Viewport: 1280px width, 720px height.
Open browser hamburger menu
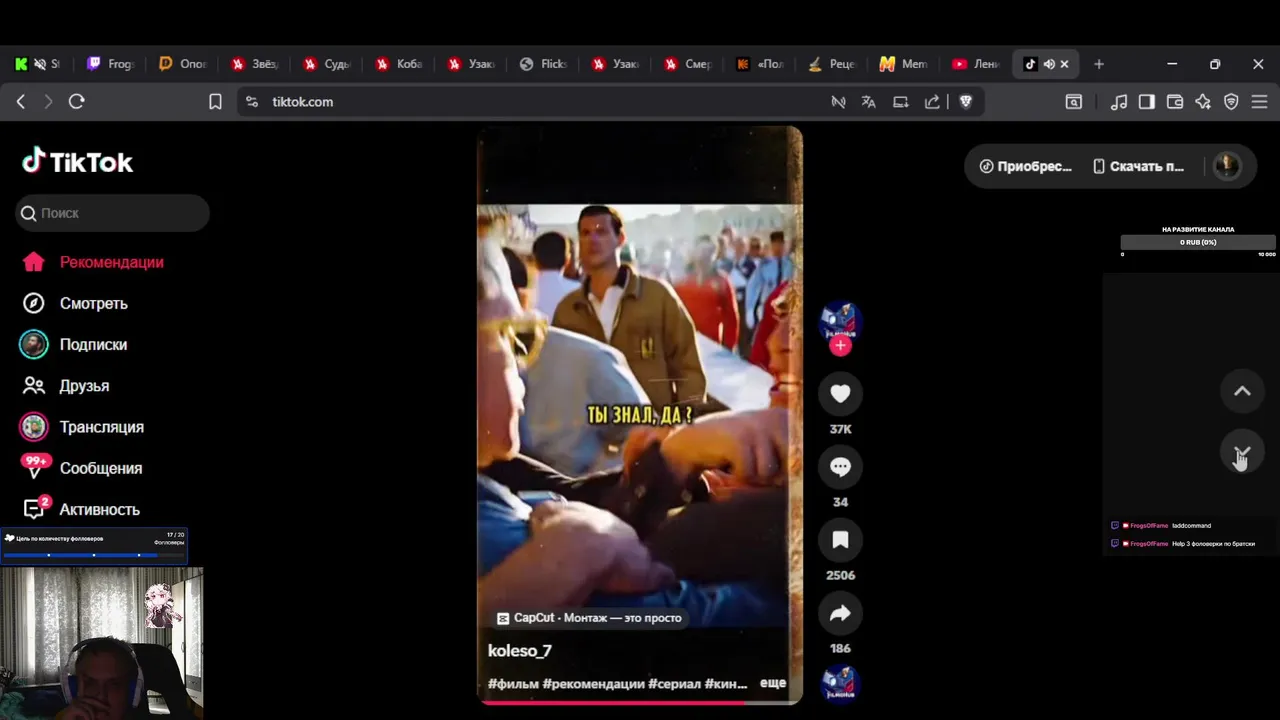(x=1260, y=102)
